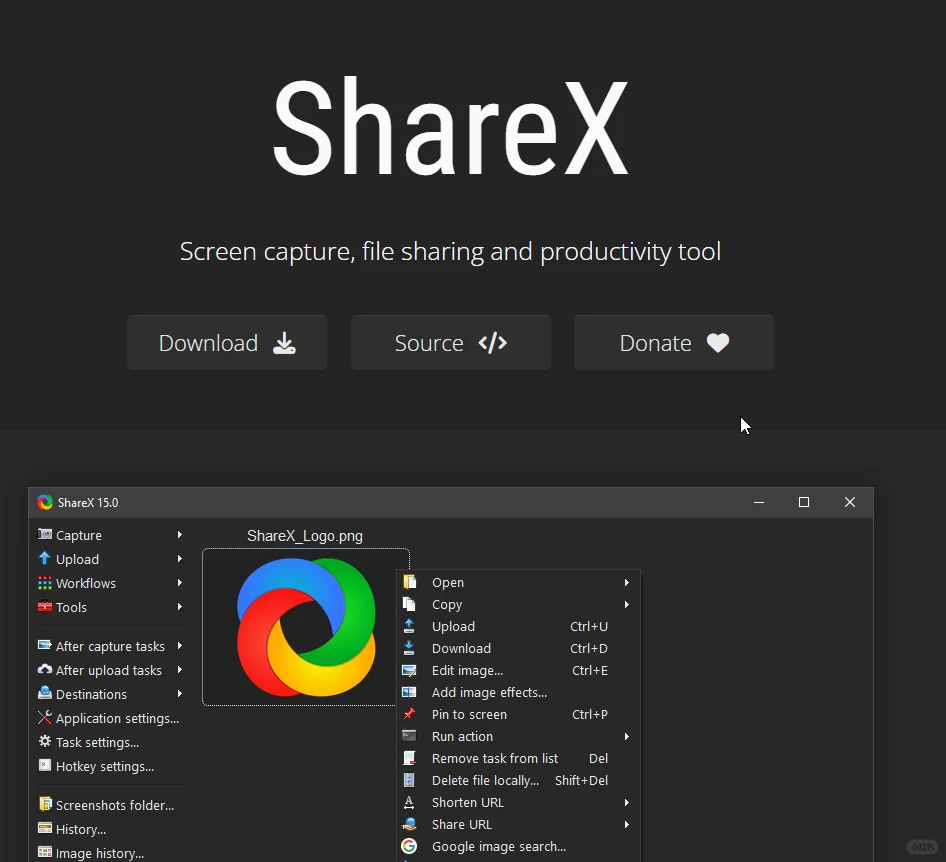Expand the Workflows submenu arrow

[x=180, y=583]
